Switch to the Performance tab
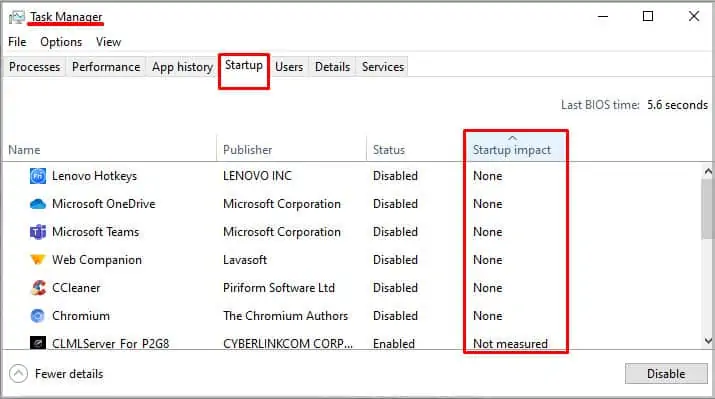715x399 pixels. coord(106,67)
